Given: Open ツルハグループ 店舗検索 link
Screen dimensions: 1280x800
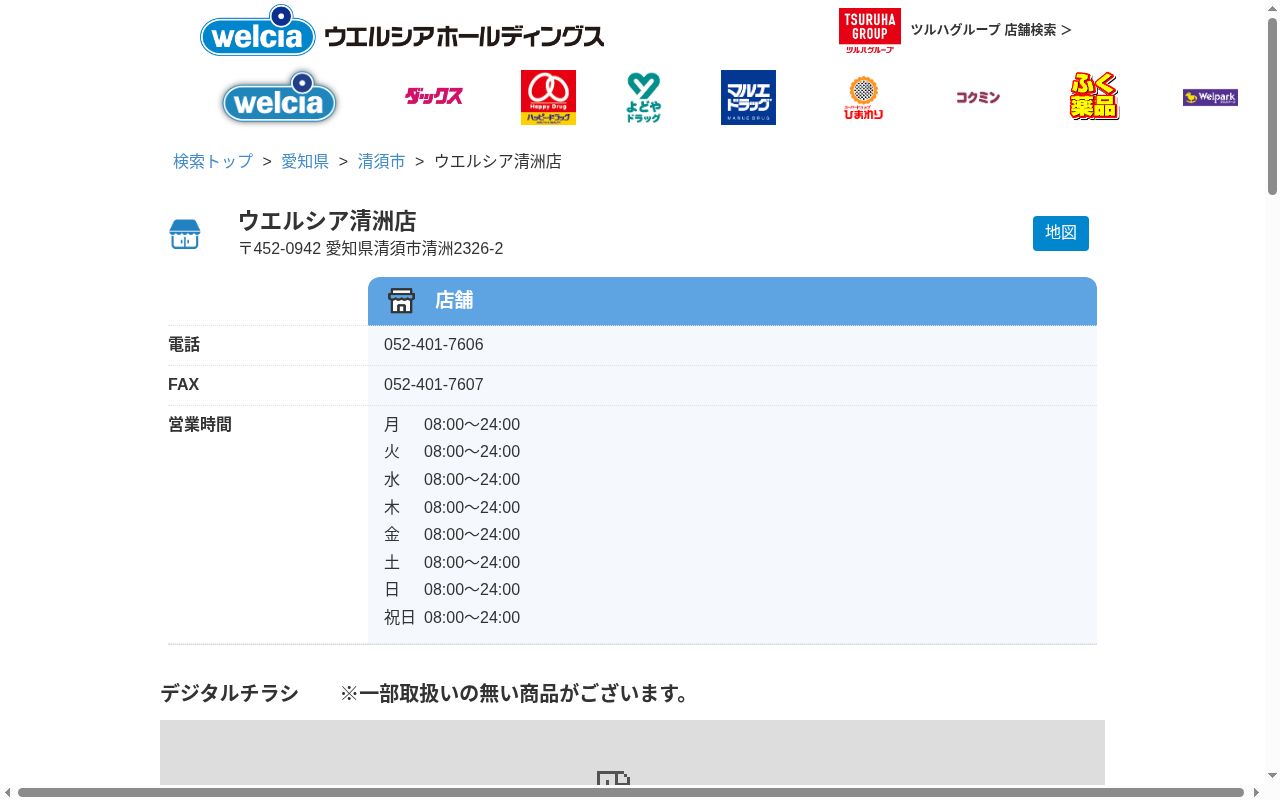Looking at the screenshot, I should [x=990, y=30].
